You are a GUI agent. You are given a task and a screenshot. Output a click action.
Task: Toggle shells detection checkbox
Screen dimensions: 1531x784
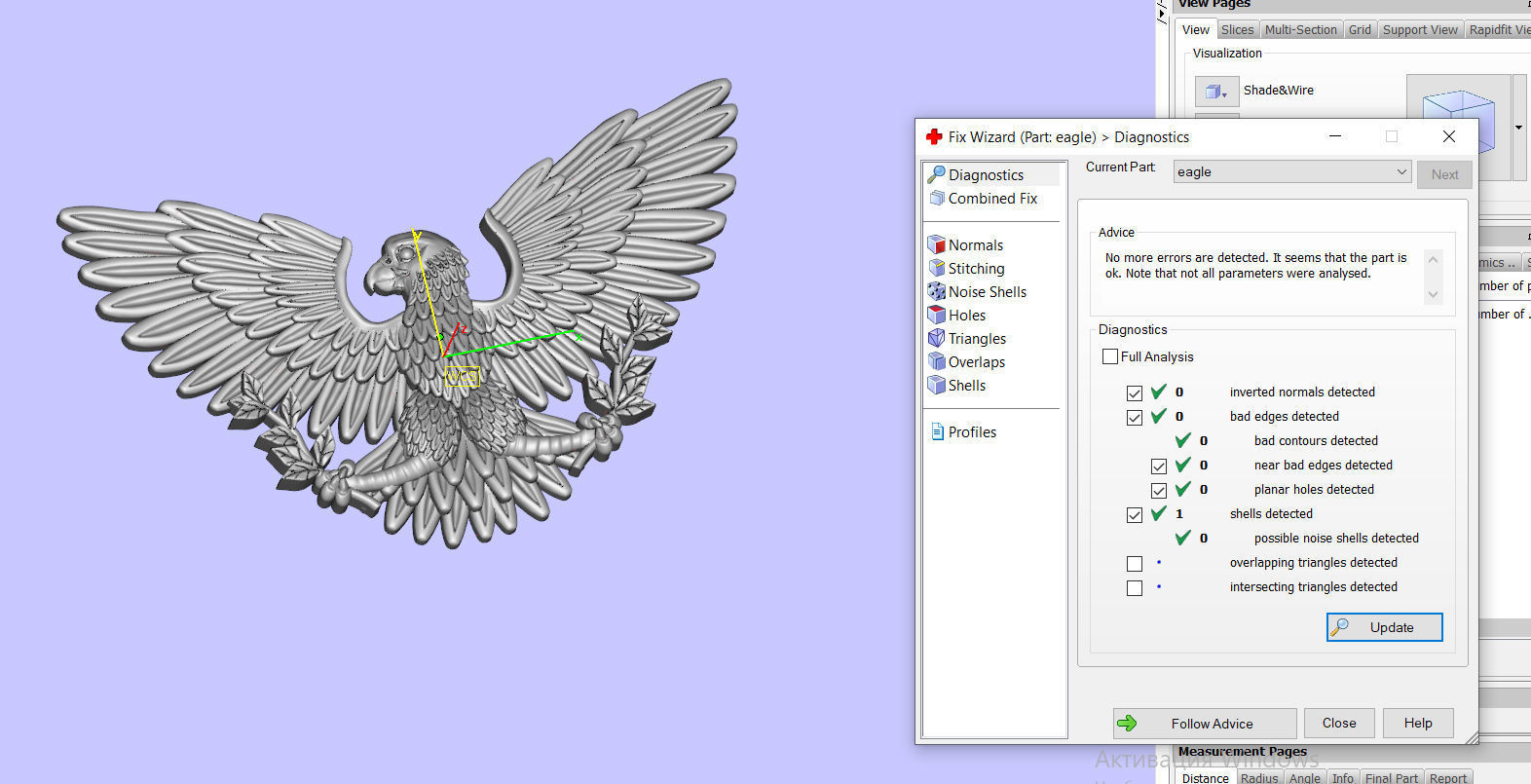(x=1134, y=514)
